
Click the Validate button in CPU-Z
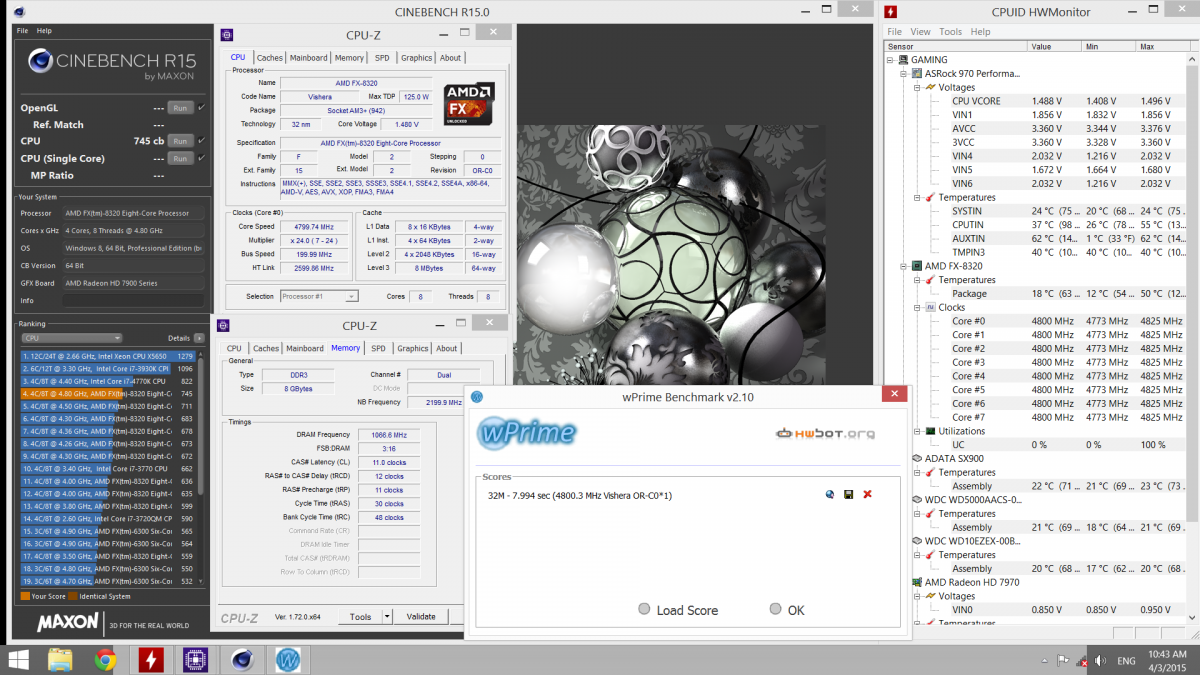[x=421, y=616]
